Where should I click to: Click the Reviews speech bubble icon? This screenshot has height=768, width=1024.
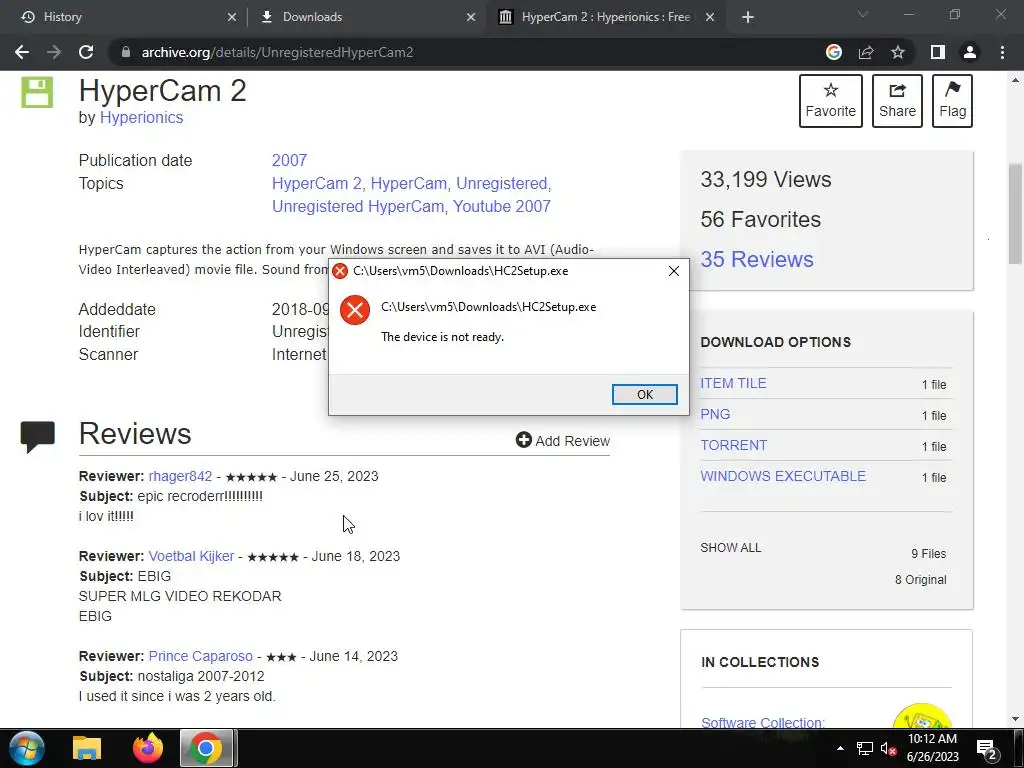tap(37, 437)
